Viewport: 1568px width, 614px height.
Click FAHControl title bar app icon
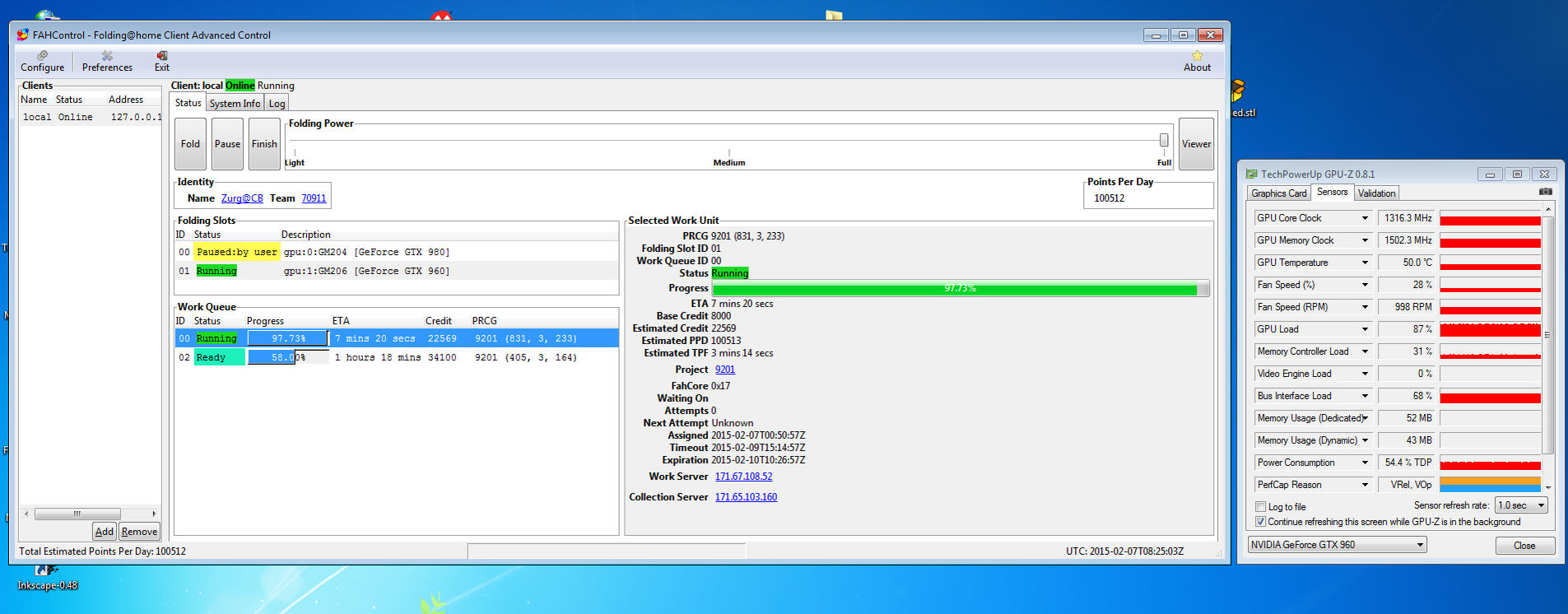pyautogui.click(x=23, y=35)
